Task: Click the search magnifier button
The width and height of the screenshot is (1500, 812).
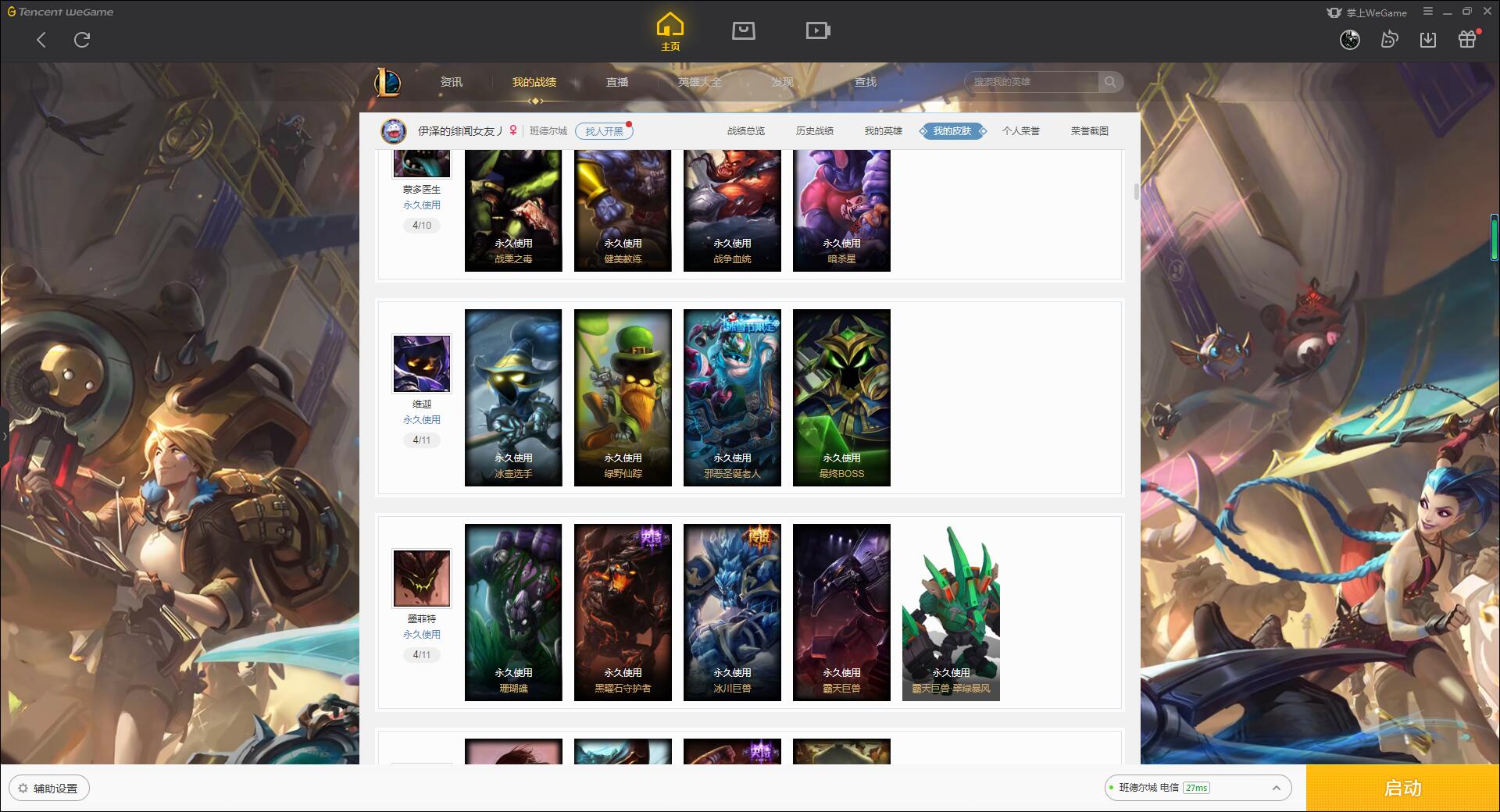Action: (x=1110, y=82)
